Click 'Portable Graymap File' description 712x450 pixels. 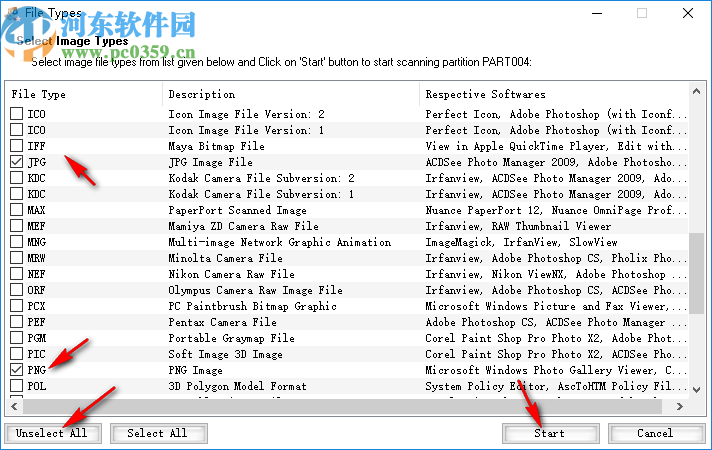[x=232, y=338]
